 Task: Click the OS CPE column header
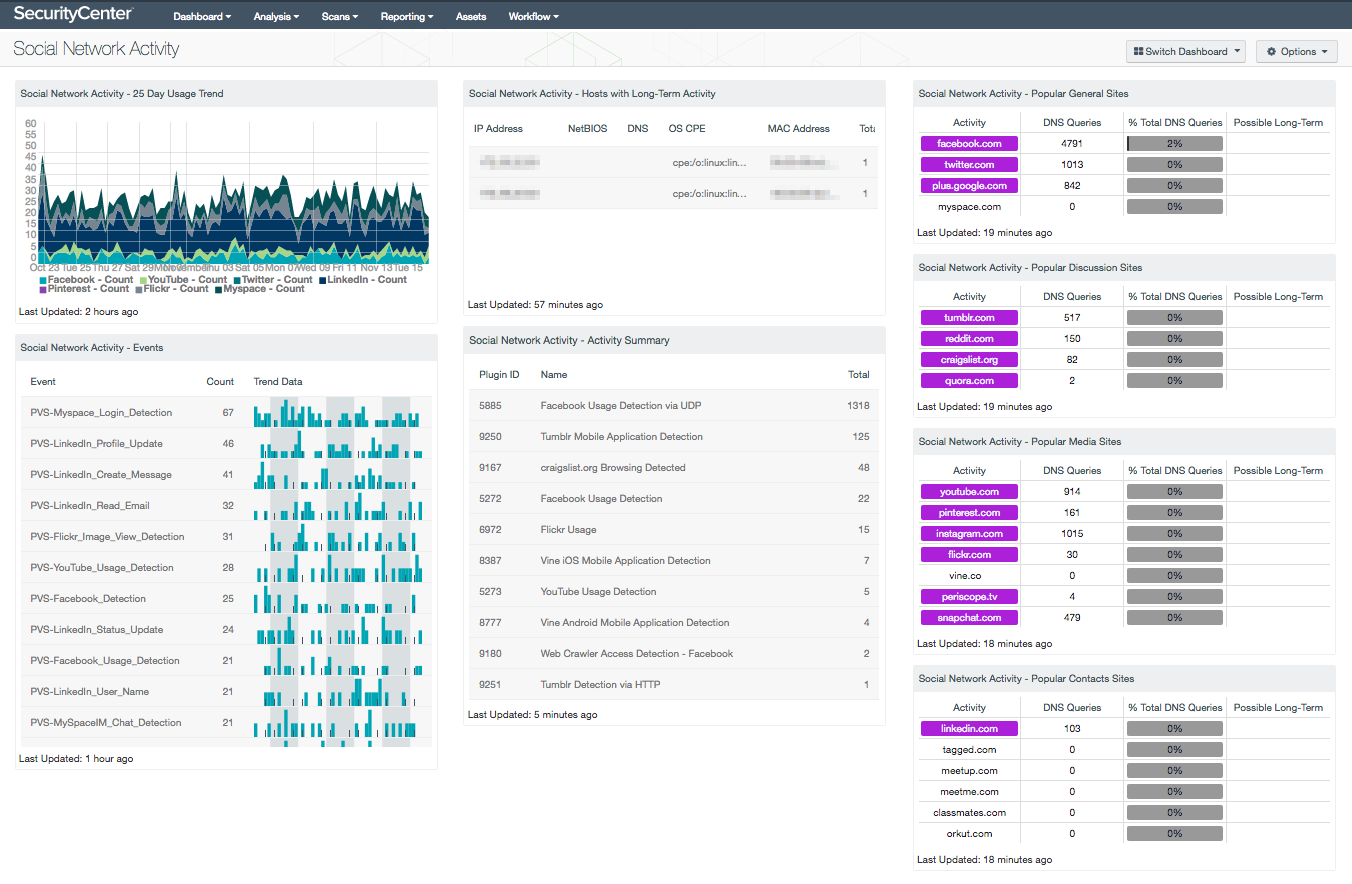click(x=687, y=129)
